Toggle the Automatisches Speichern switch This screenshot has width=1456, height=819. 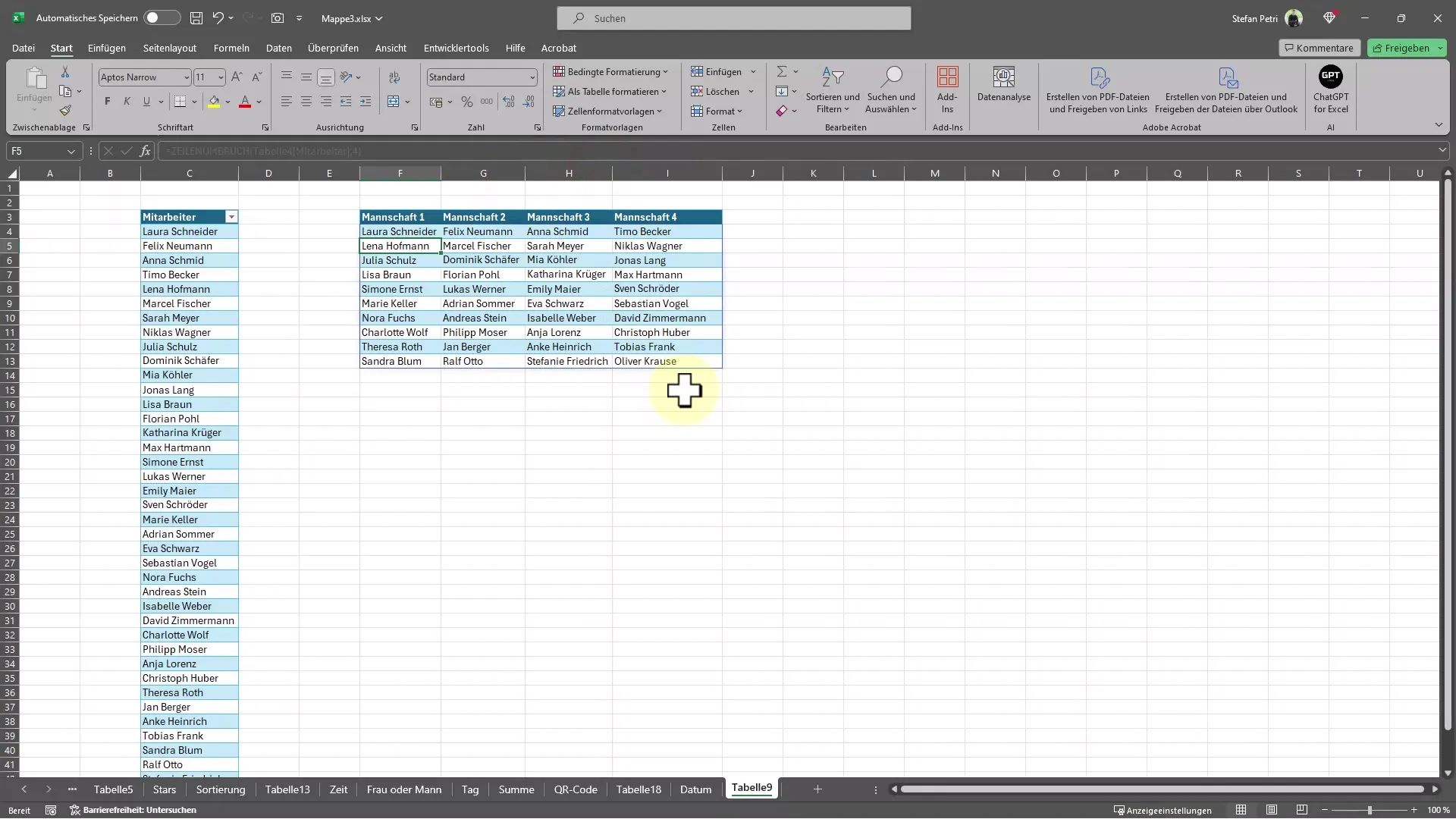pyautogui.click(x=162, y=17)
